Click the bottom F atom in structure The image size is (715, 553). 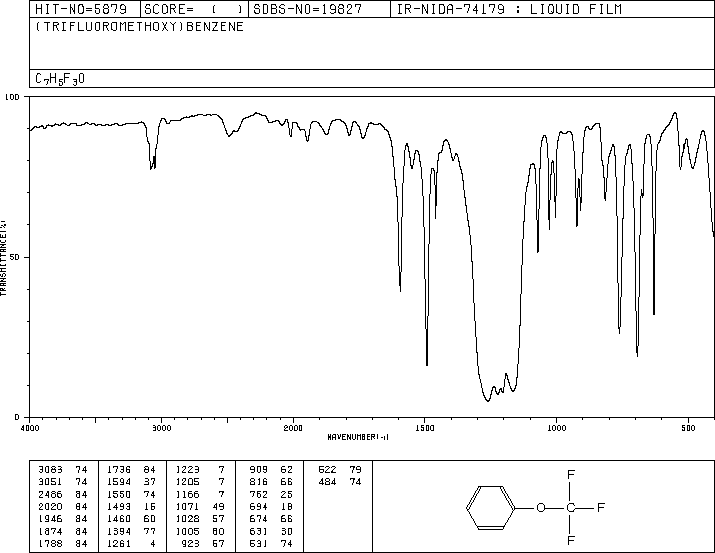click(x=570, y=541)
